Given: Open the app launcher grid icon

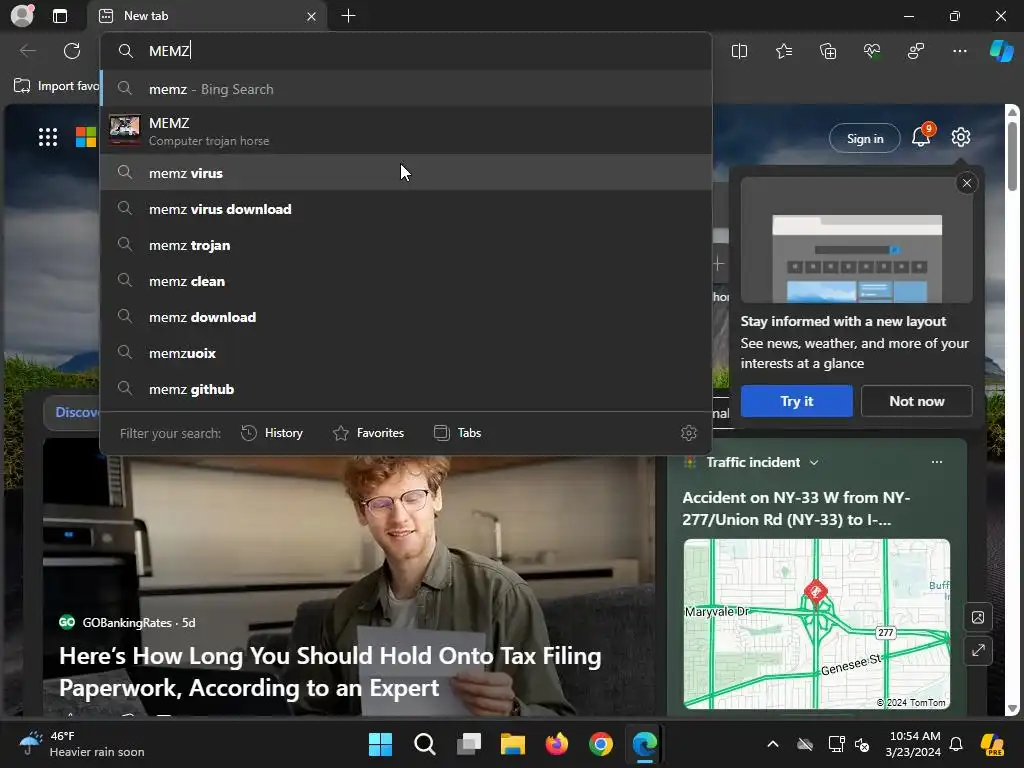Looking at the screenshot, I should (48, 137).
